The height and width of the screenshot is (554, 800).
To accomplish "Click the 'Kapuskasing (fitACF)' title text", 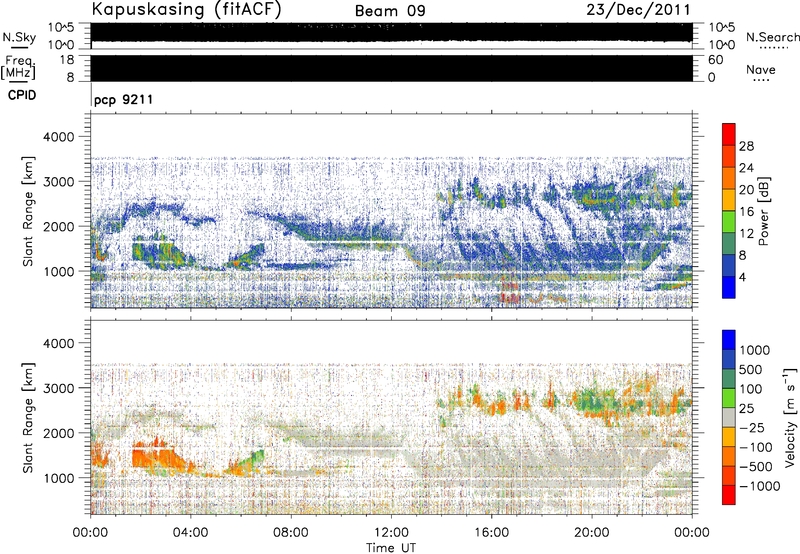I will tap(187, 9).
